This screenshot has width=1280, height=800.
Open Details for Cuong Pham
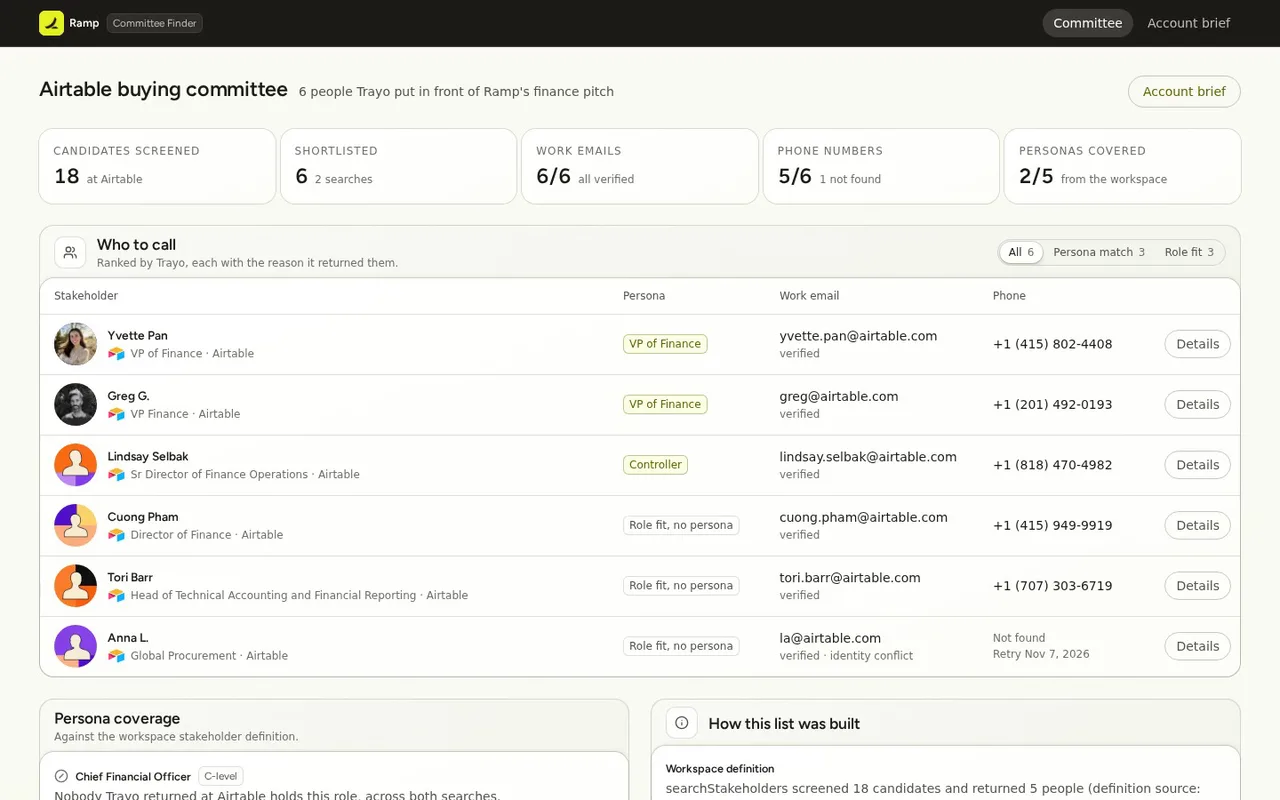[x=1197, y=525]
